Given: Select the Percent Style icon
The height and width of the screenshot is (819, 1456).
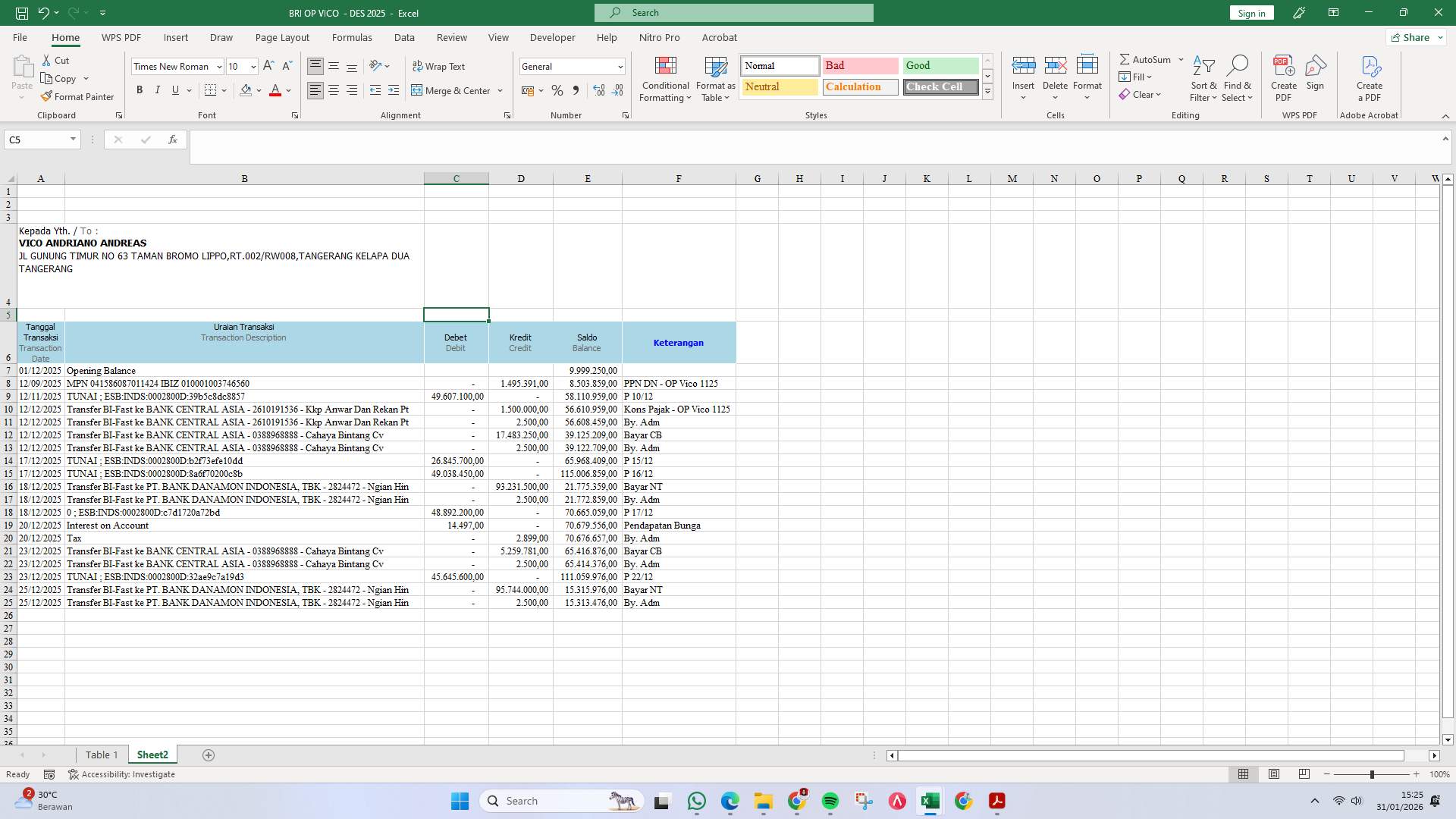Looking at the screenshot, I should point(558,90).
